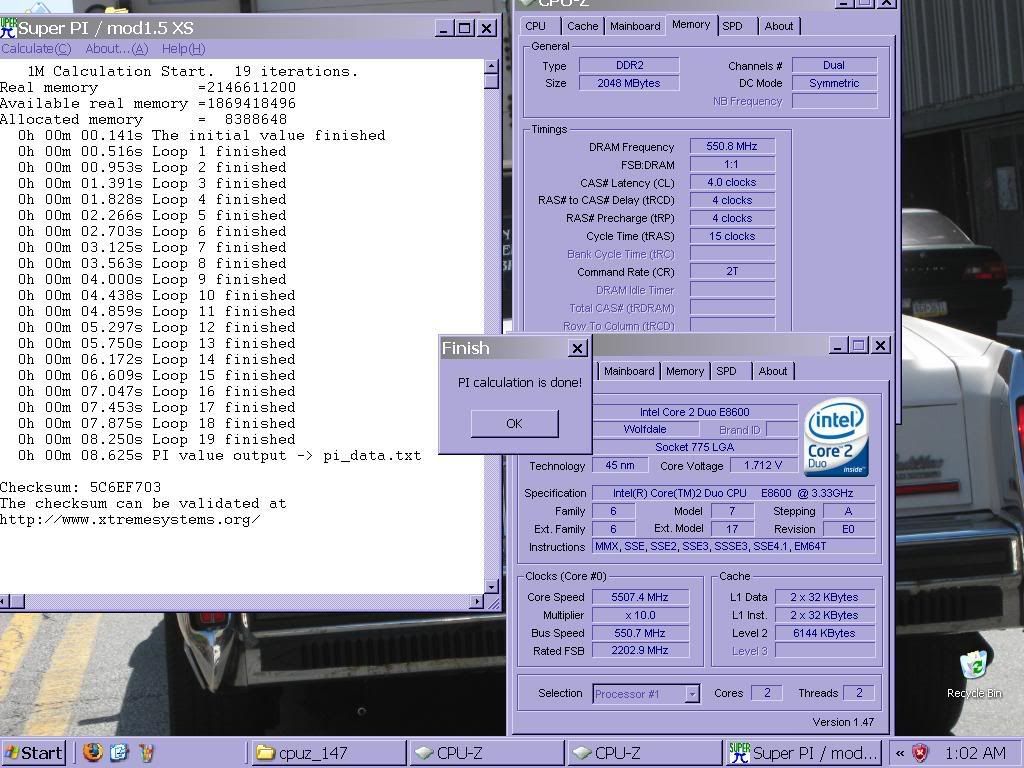
Task: Close the Finish dialog with X button
Action: (x=577, y=348)
